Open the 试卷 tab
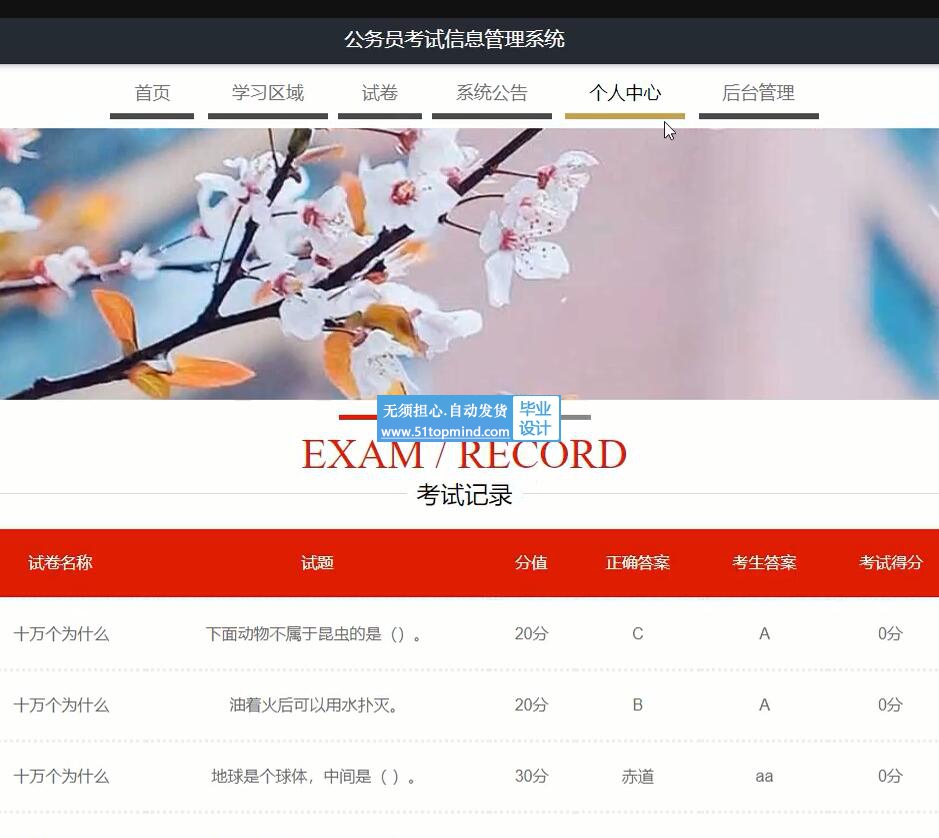 click(380, 93)
